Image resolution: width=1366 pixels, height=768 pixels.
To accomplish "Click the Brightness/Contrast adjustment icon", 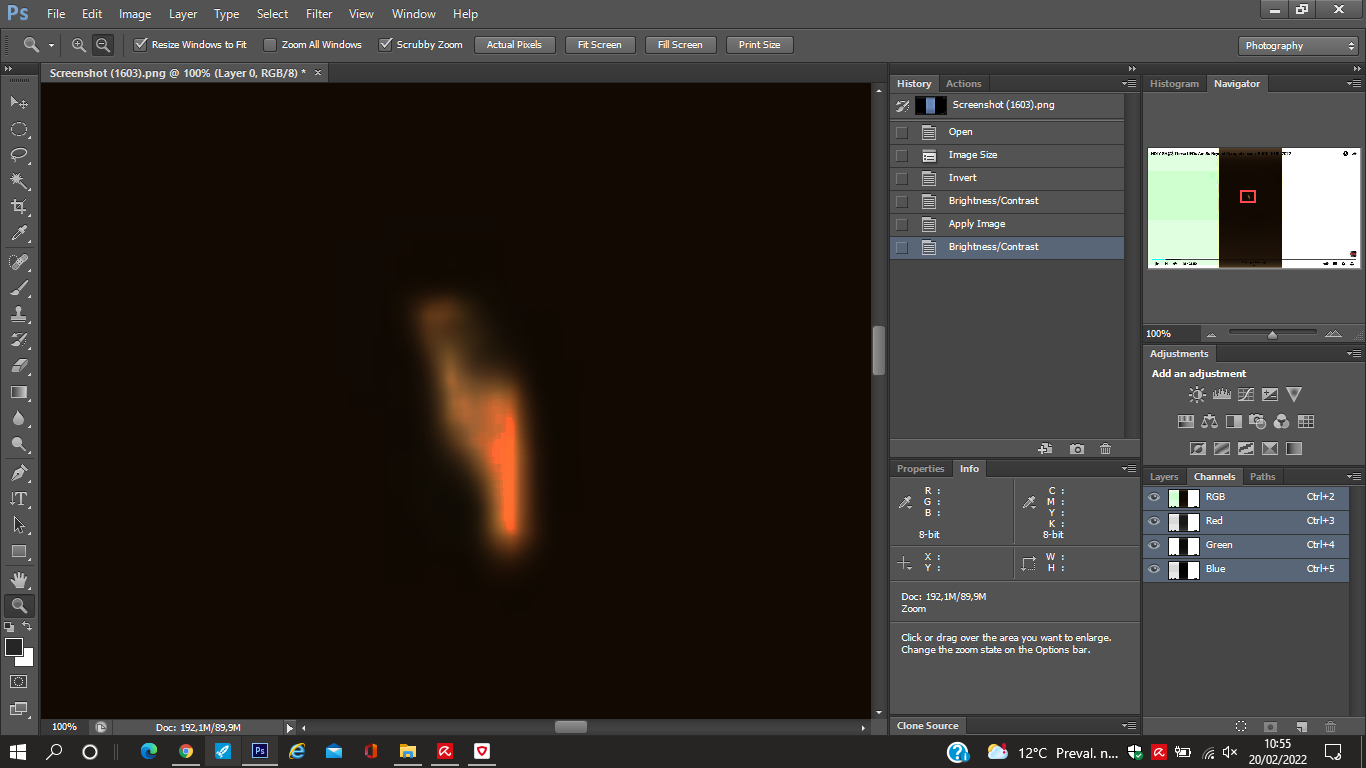I will point(1197,395).
